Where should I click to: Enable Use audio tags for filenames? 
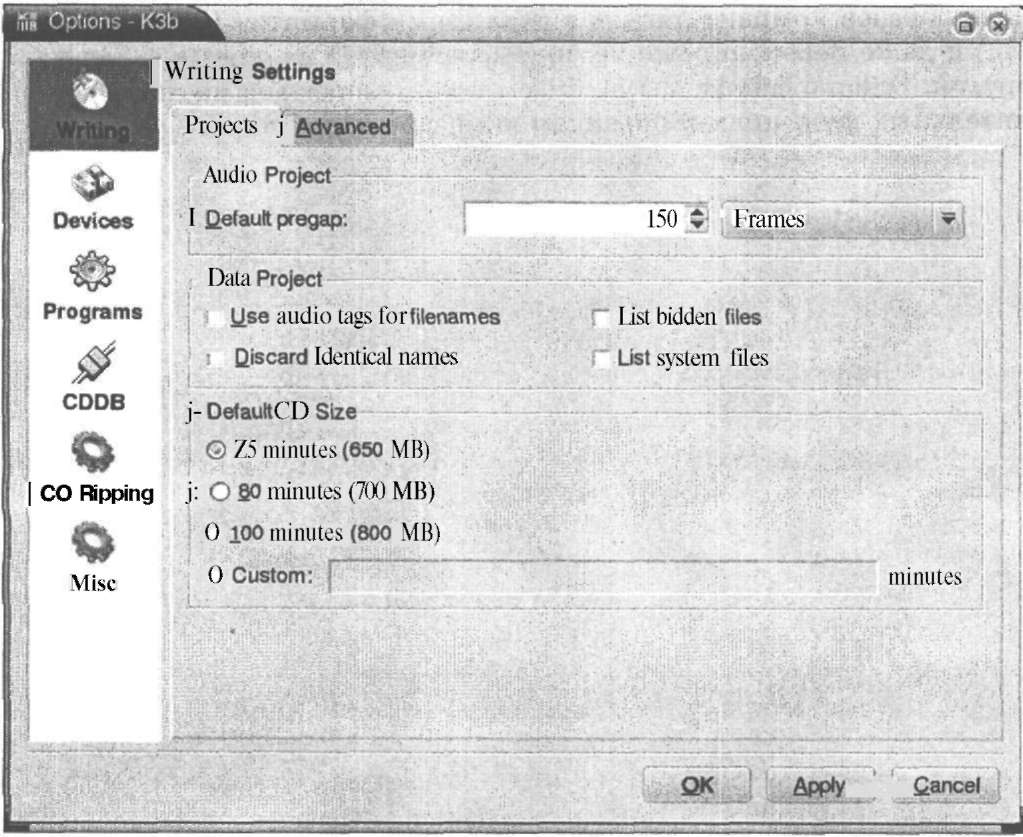point(215,318)
